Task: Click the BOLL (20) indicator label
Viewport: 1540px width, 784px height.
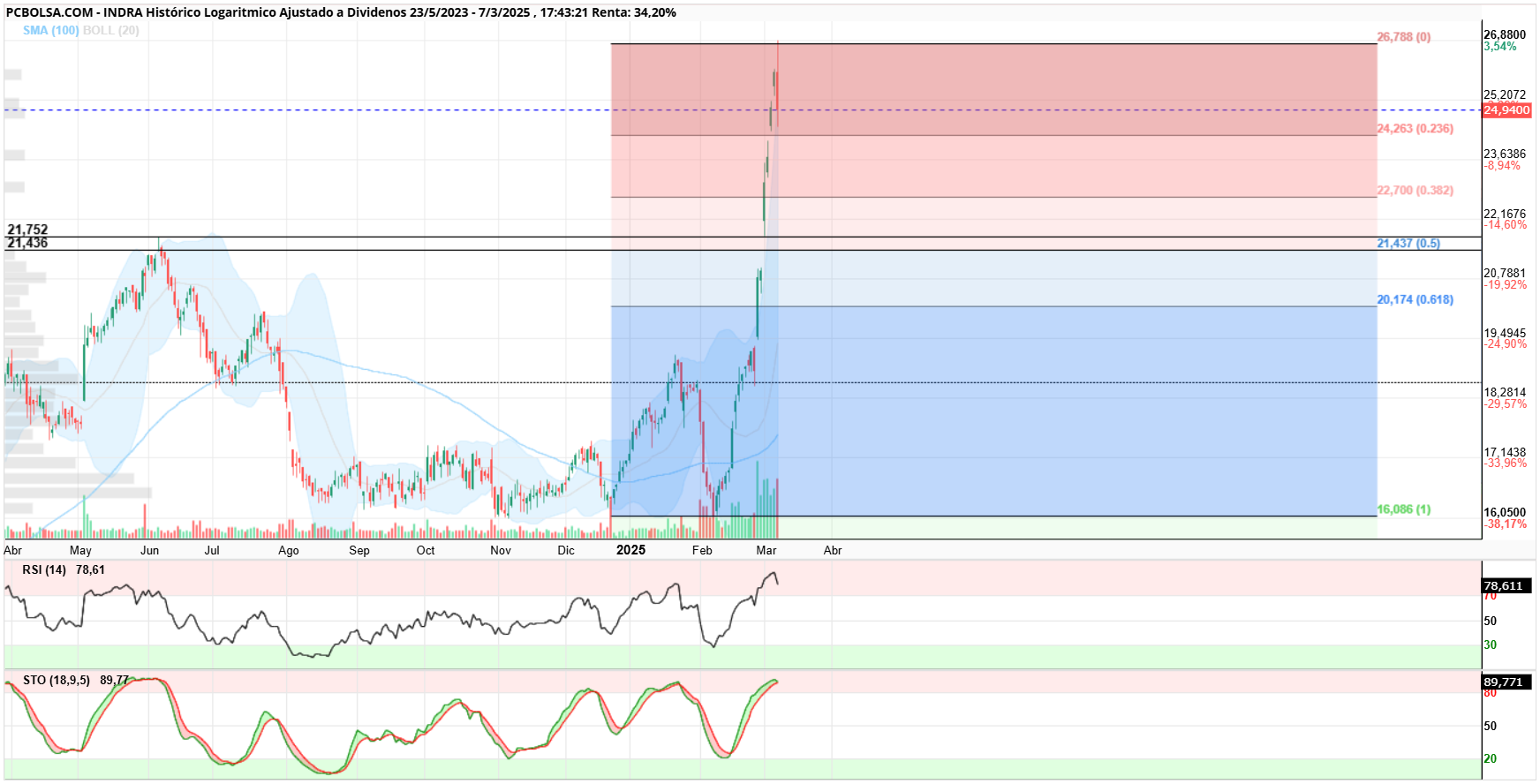Action: pyautogui.click(x=111, y=30)
